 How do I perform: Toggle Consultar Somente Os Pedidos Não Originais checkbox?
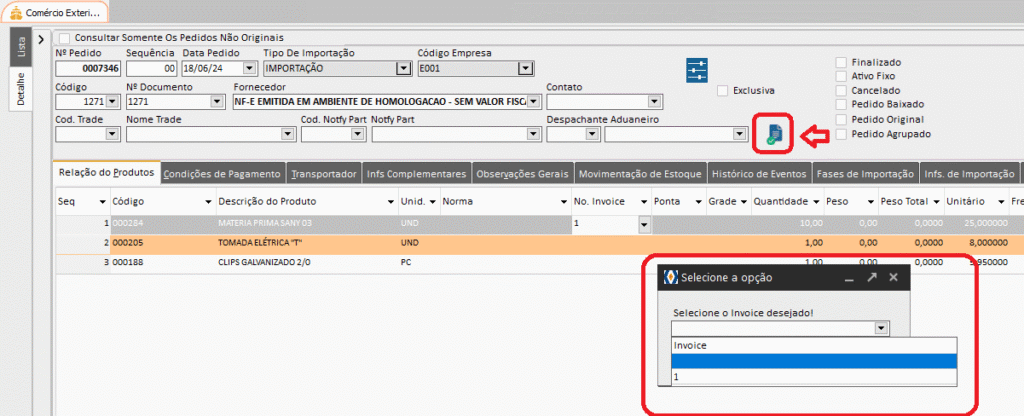click(65, 38)
